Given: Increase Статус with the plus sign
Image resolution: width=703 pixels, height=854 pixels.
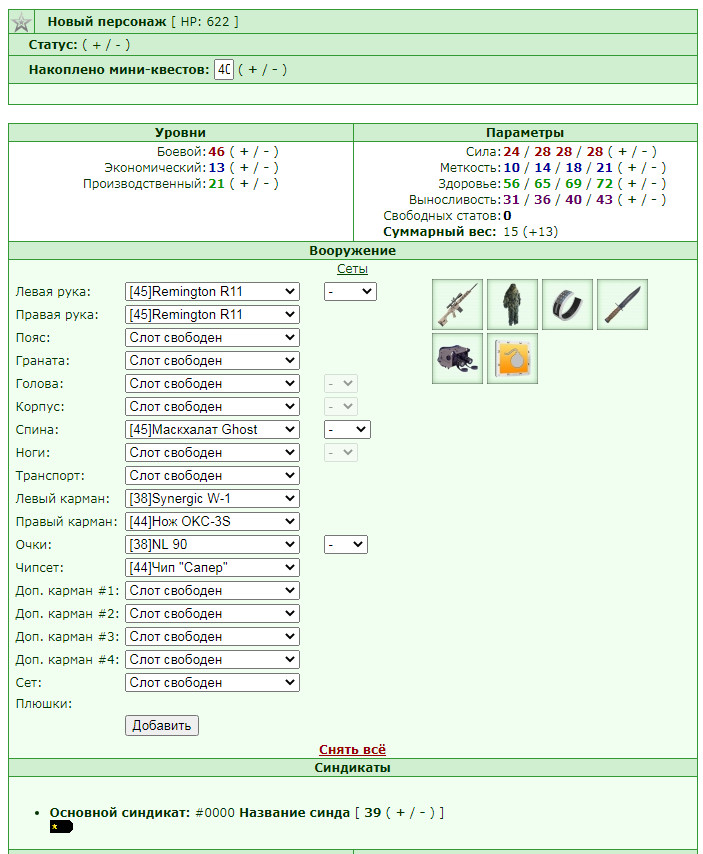Looking at the screenshot, I should 96,45.
